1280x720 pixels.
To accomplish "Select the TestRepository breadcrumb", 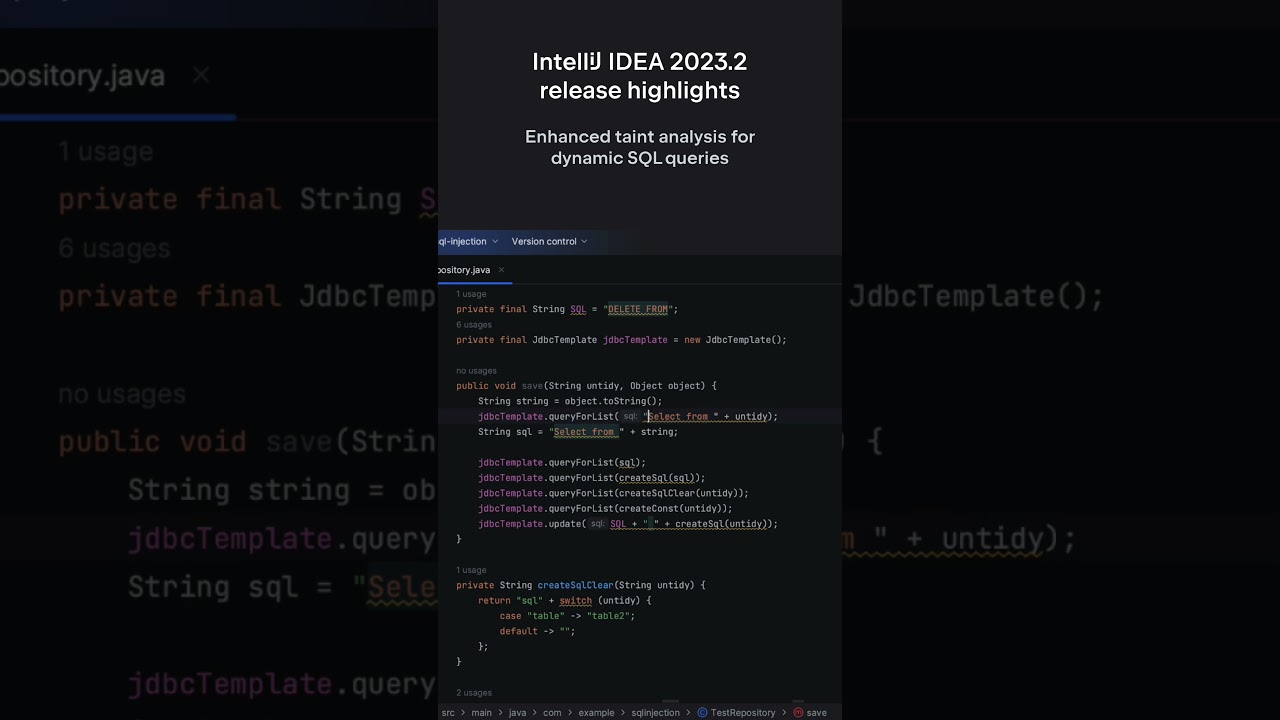I will tap(743, 713).
